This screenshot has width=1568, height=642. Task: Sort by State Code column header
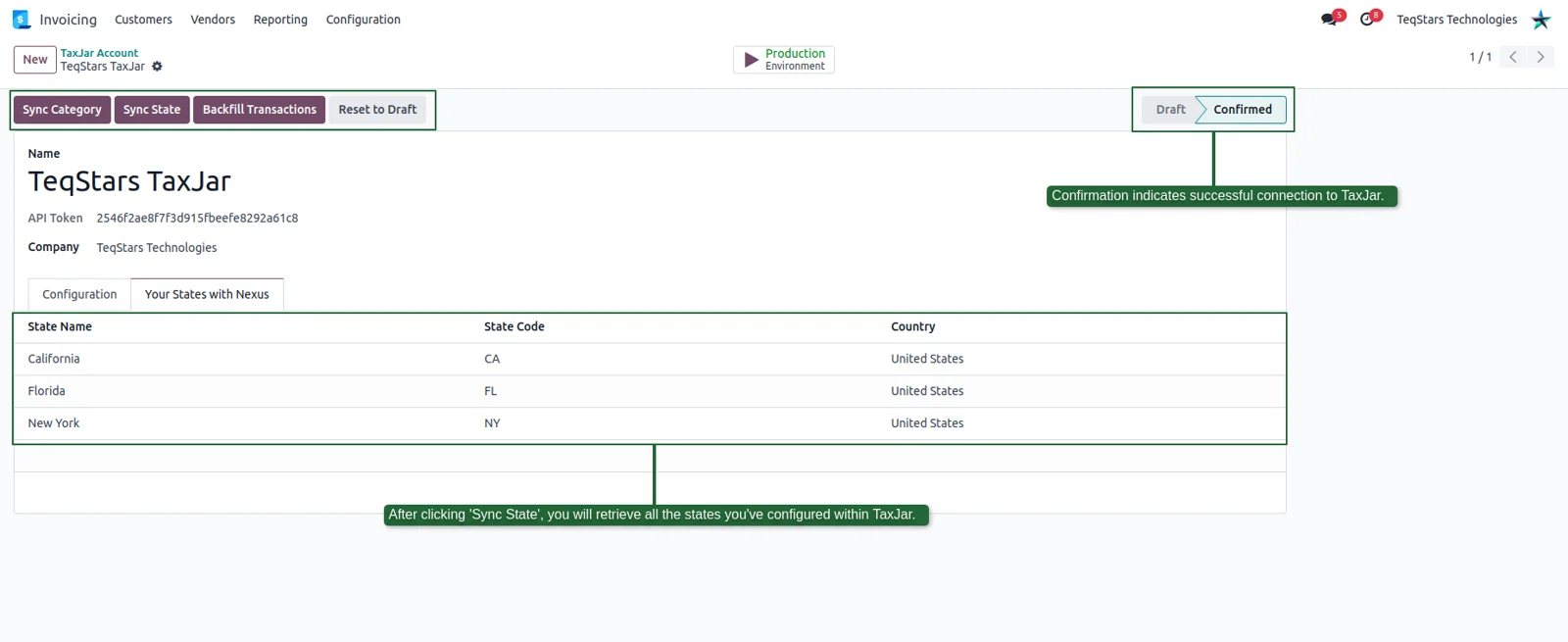click(x=514, y=327)
